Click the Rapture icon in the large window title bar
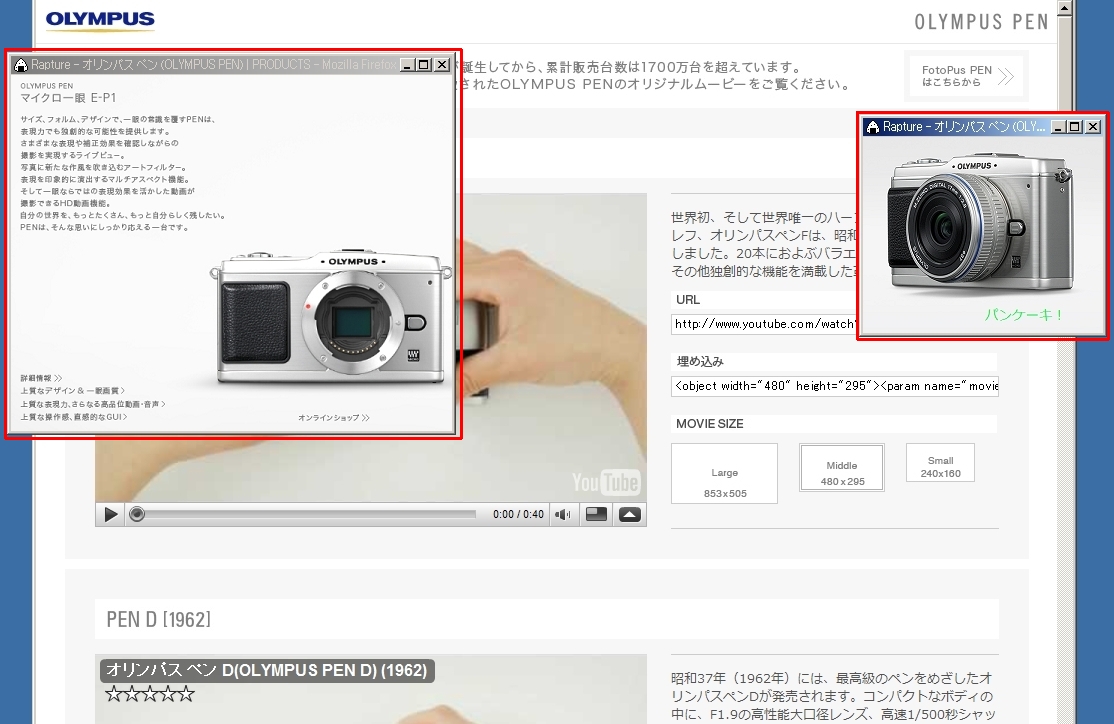 (x=21, y=65)
